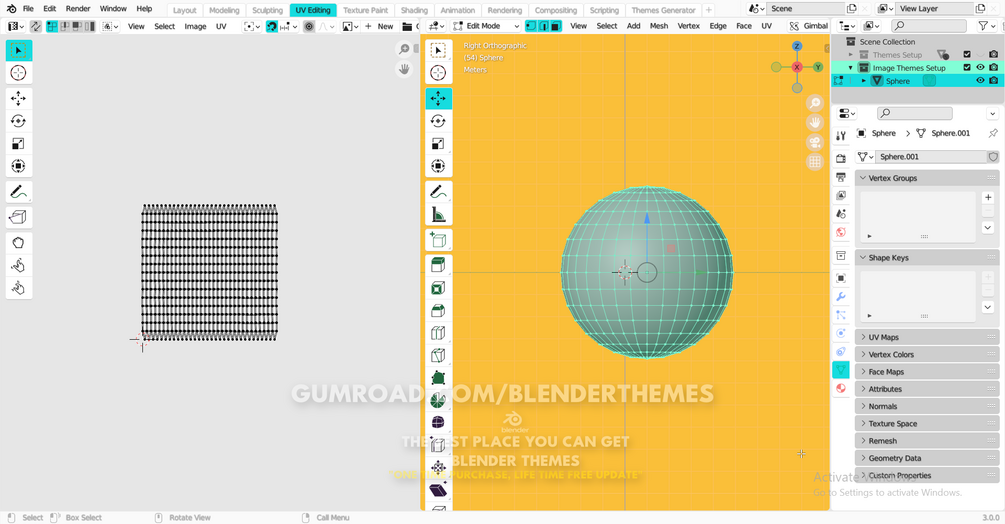Collapse Image Themes Setup collection in outliner
Viewport: 1005px width, 524px height.
[851, 68]
